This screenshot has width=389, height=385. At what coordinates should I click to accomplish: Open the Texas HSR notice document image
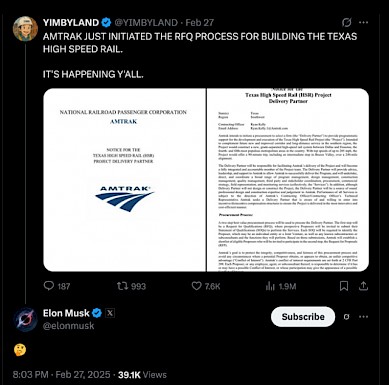pos(288,180)
